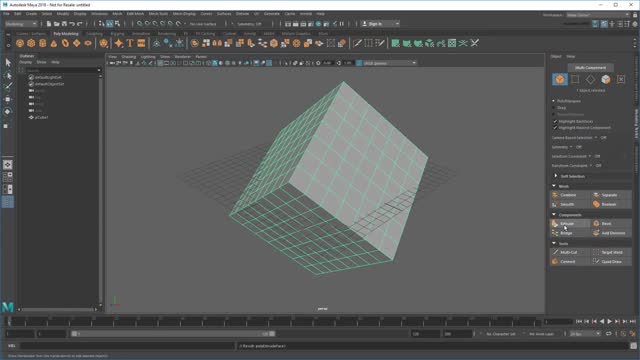Click the time slider at its start
The height and width of the screenshot is (360, 640).
[x=9, y=322]
